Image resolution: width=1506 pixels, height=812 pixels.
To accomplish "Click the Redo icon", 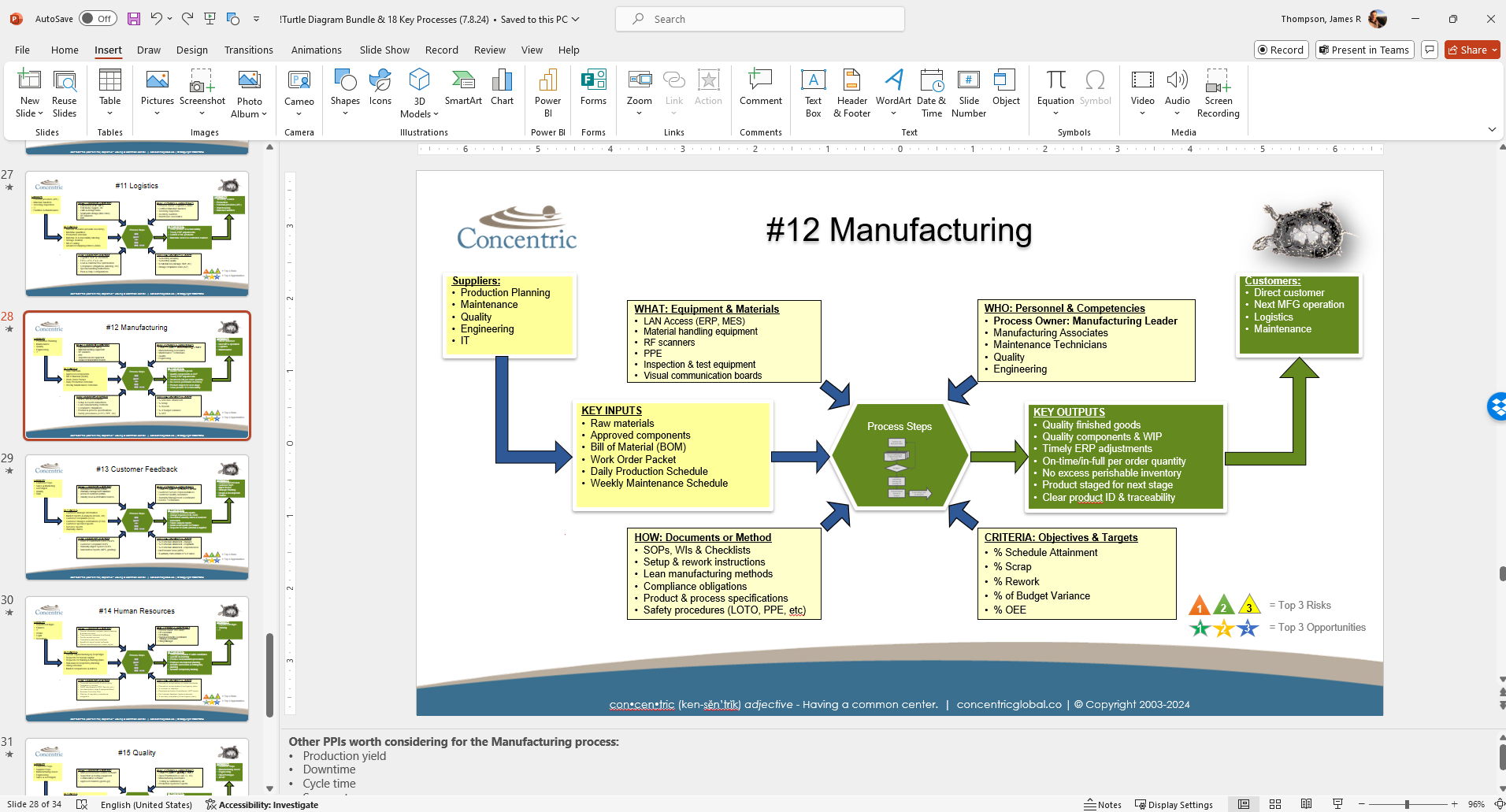I will click(187, 19).
